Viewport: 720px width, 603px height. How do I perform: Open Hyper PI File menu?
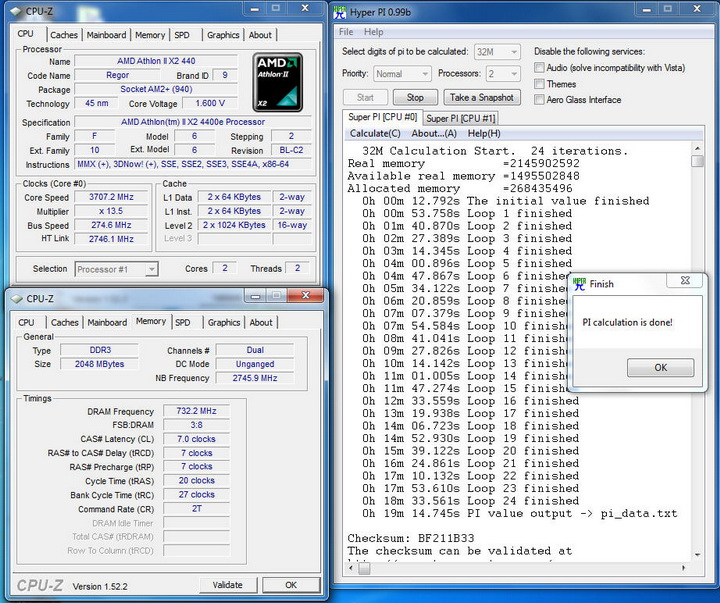[346, 32]
